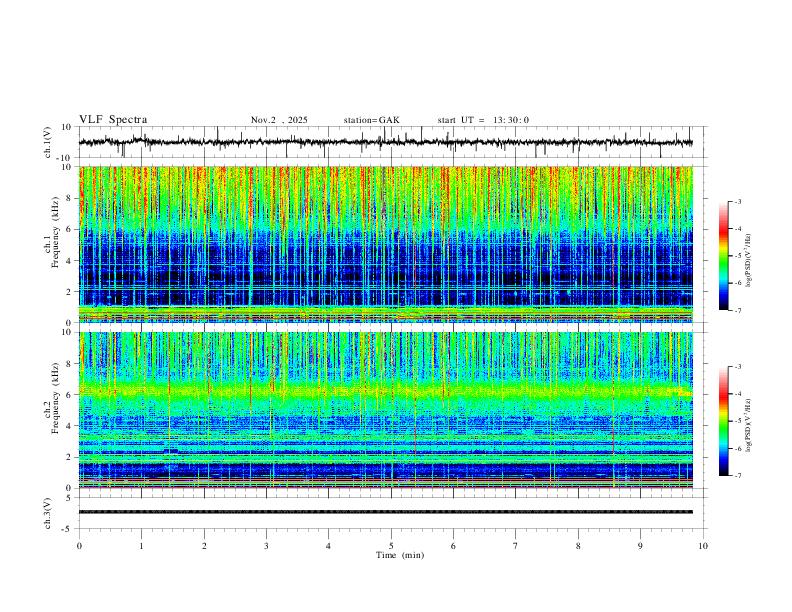Screen dimensions: 792x612
Task: Click the "ch.1(V)" waveform axis label
Action: pos(48,142)
